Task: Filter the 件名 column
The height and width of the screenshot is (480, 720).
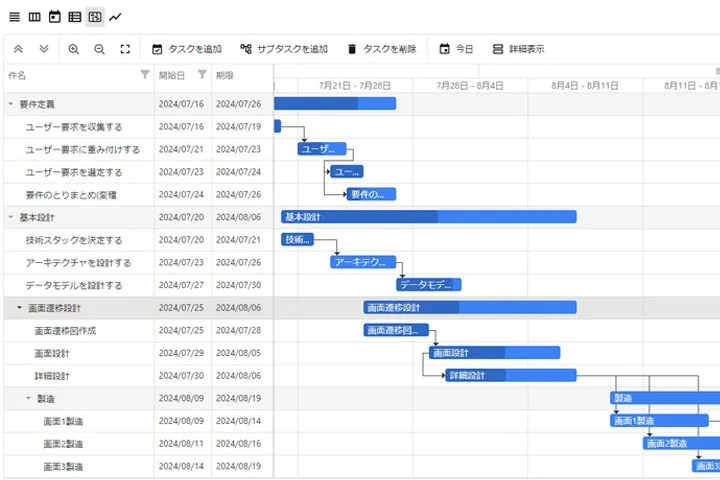Action: click(x=145, y=74)
